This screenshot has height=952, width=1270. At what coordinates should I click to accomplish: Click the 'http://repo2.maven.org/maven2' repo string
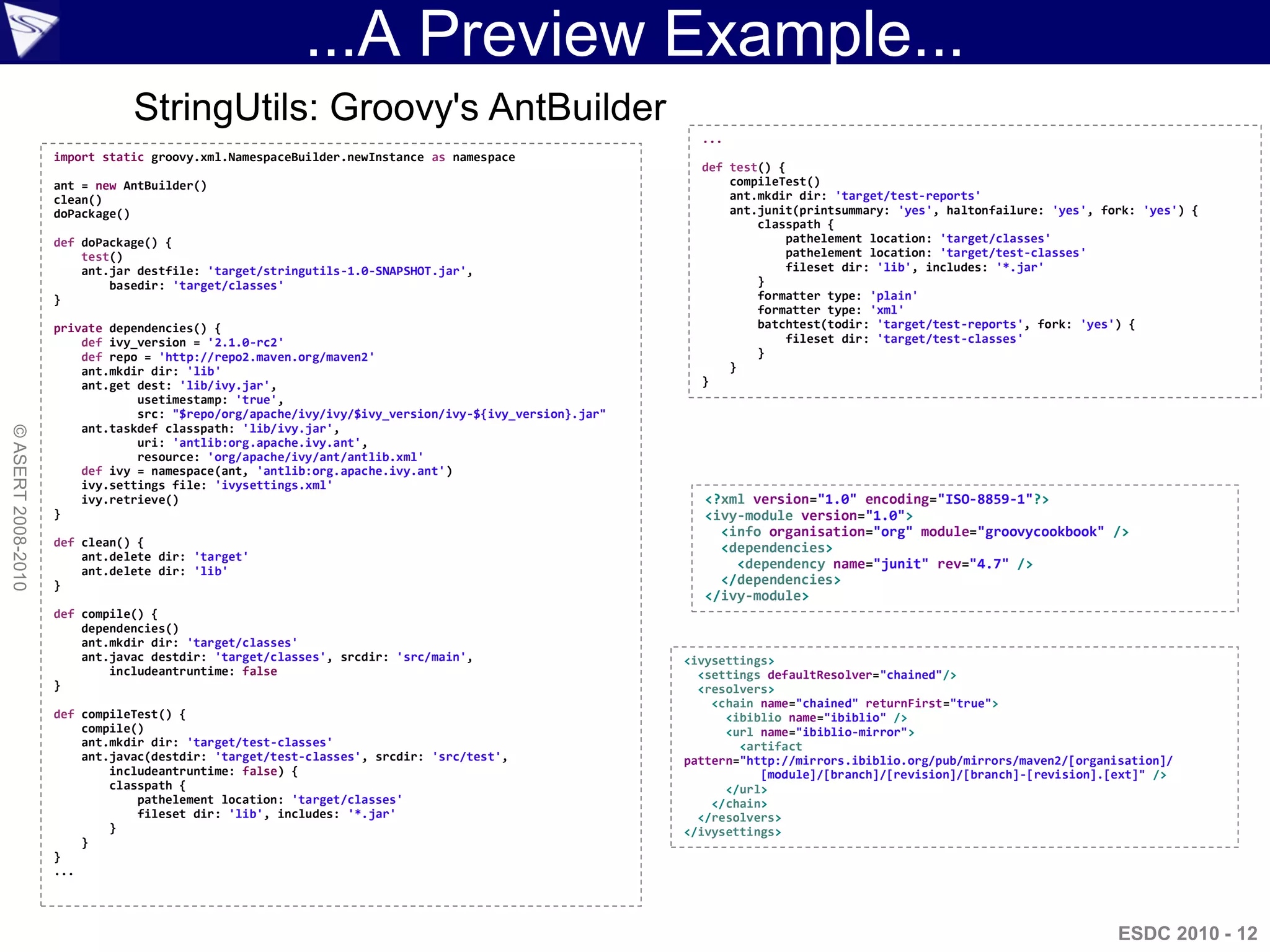[x=267, y=357]
